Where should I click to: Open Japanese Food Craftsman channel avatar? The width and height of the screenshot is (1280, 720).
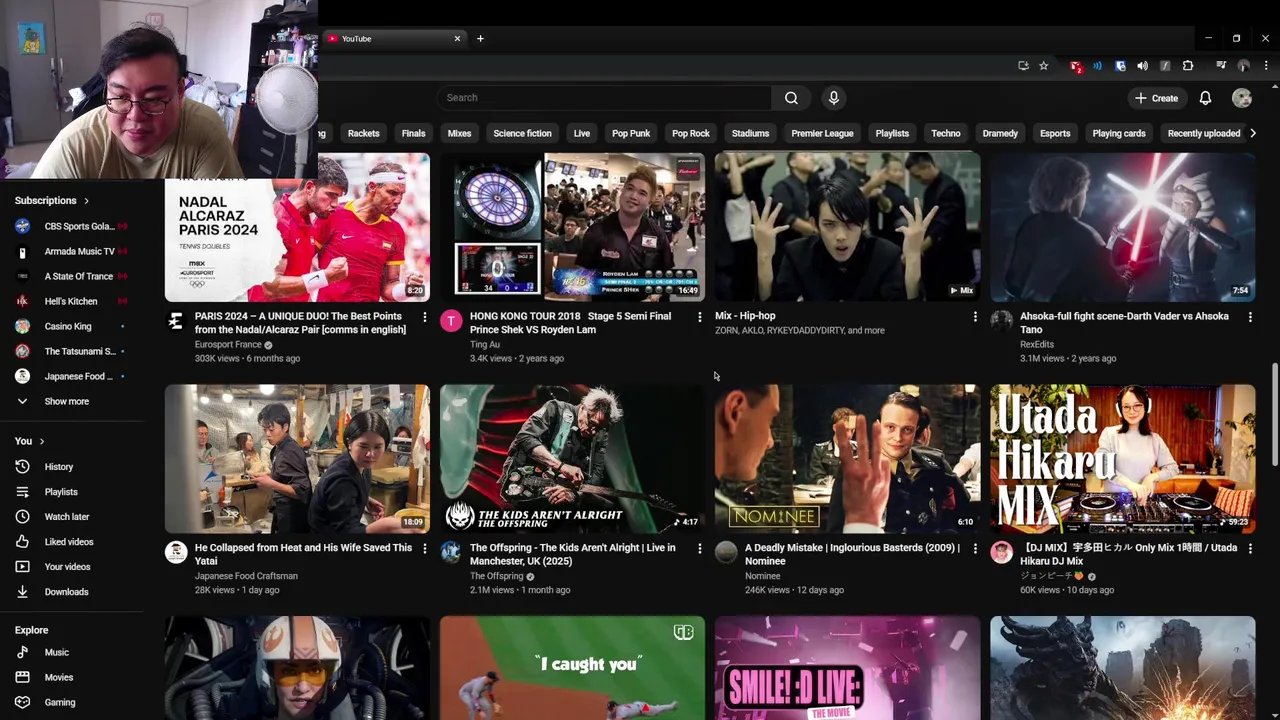pyautogui.click(x=176, y=552)
